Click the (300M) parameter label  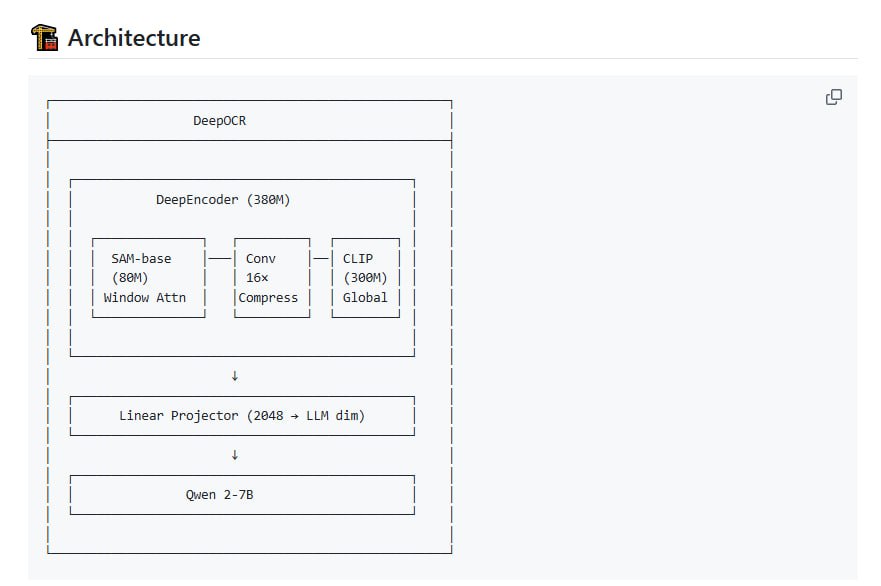pyautogui.click(x=365, y=278)
